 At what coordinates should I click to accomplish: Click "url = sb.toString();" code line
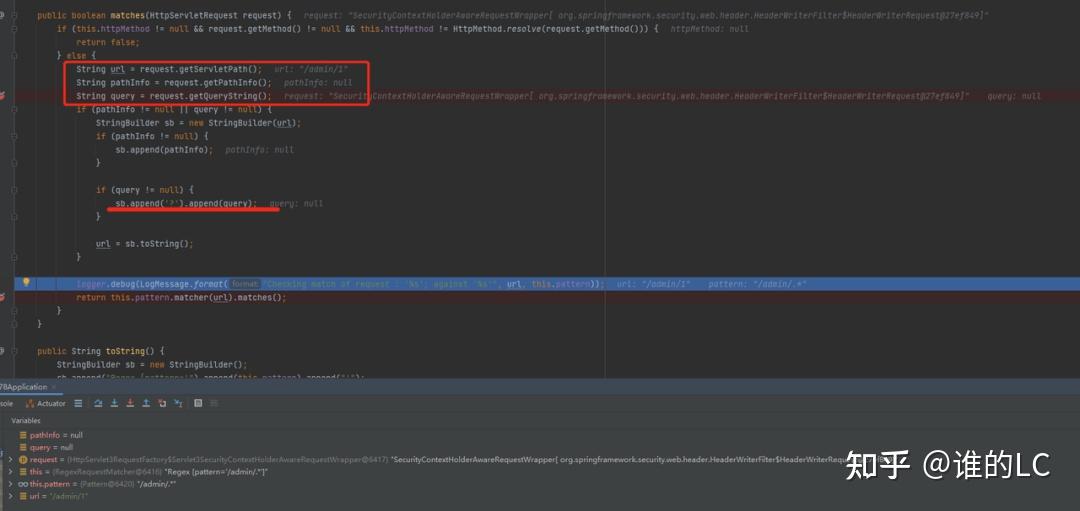coord(145,244)
